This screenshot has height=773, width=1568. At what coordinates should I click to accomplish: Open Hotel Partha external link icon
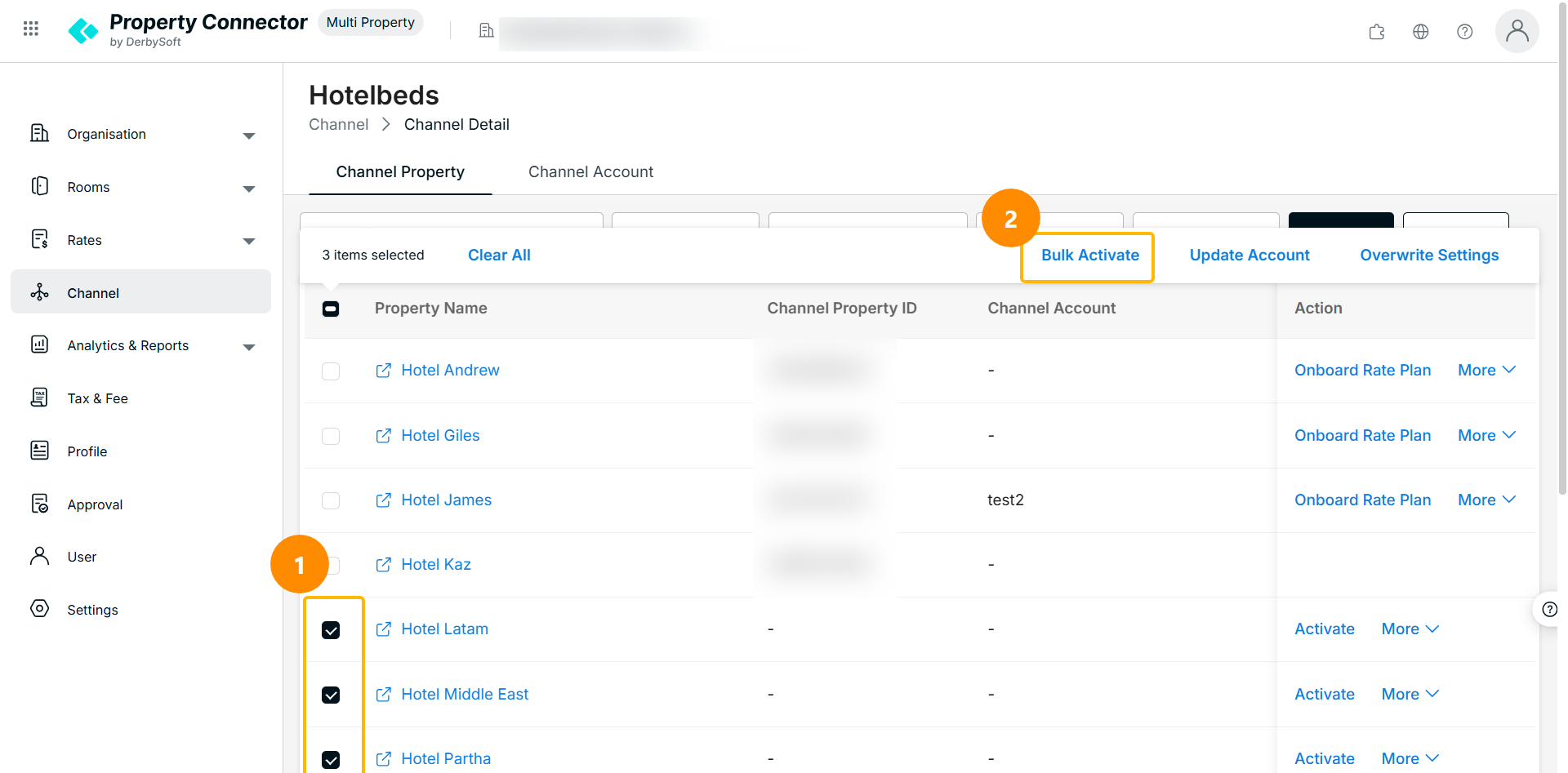383,759
